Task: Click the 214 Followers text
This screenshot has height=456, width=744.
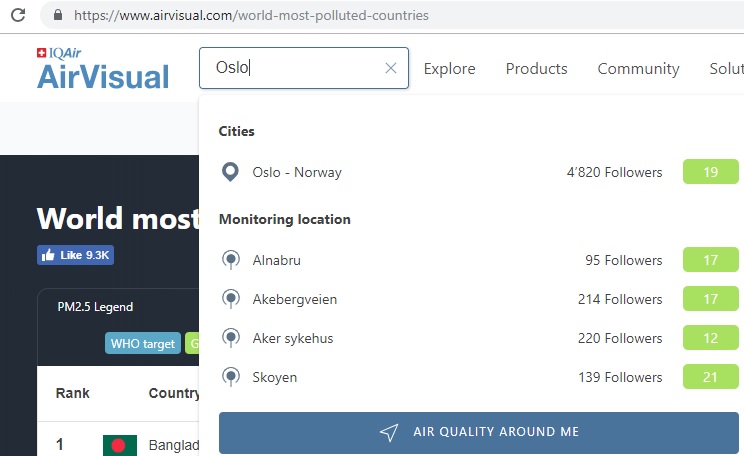Action: point(620,299)
